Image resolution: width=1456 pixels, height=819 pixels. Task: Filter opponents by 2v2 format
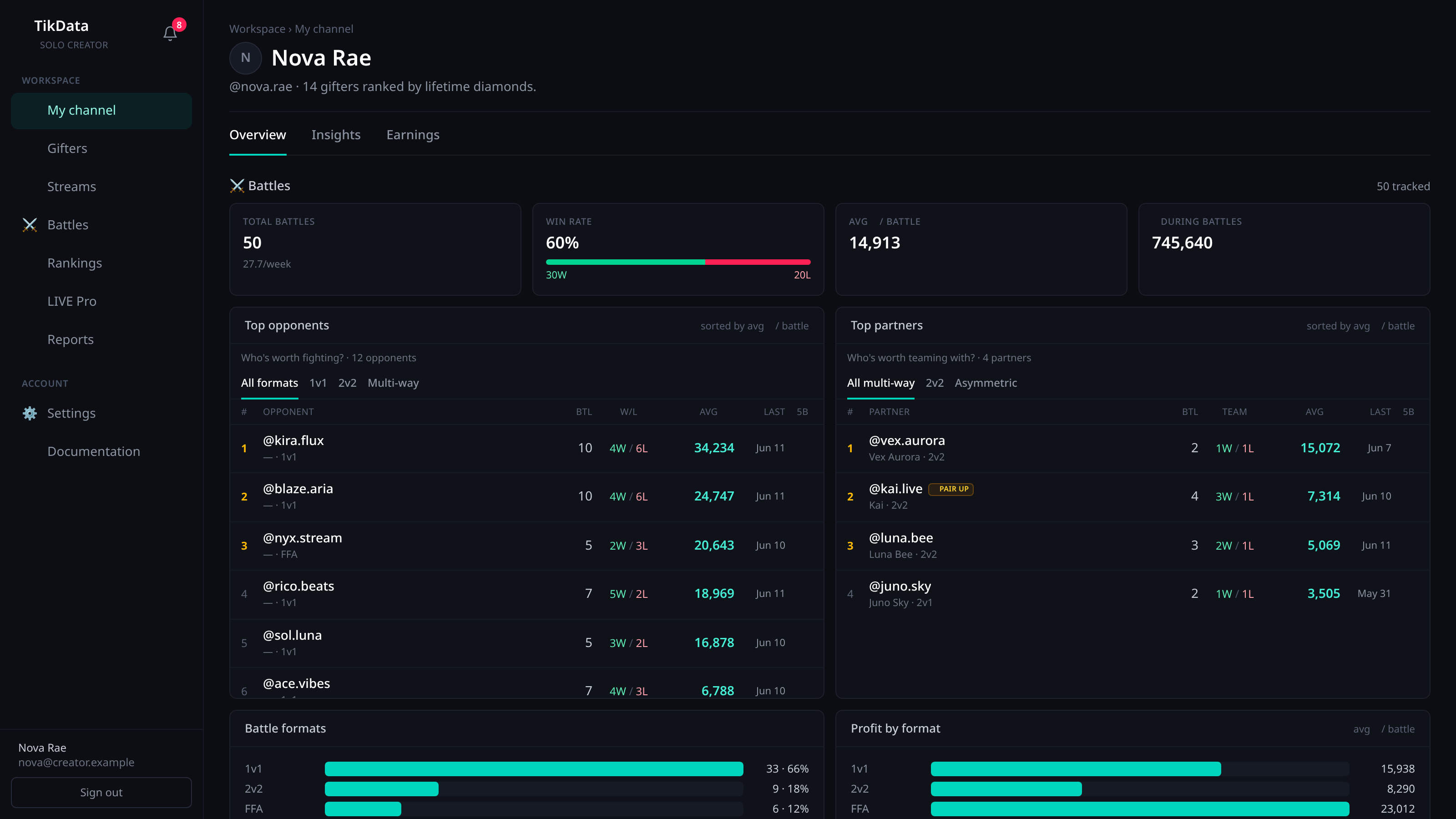pos(348,383)
